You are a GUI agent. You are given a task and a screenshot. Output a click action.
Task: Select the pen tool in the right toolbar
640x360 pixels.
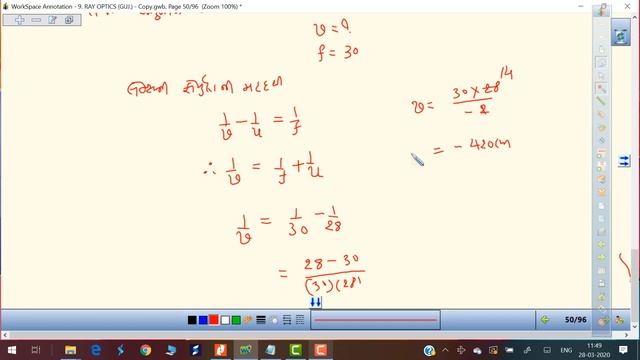(601, 89)
